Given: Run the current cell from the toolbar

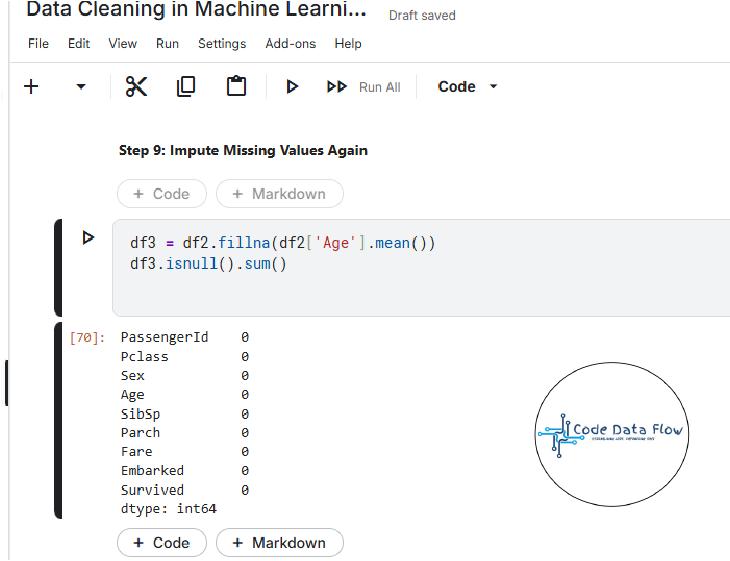Looking at the screenshot, I should point(292,87).
